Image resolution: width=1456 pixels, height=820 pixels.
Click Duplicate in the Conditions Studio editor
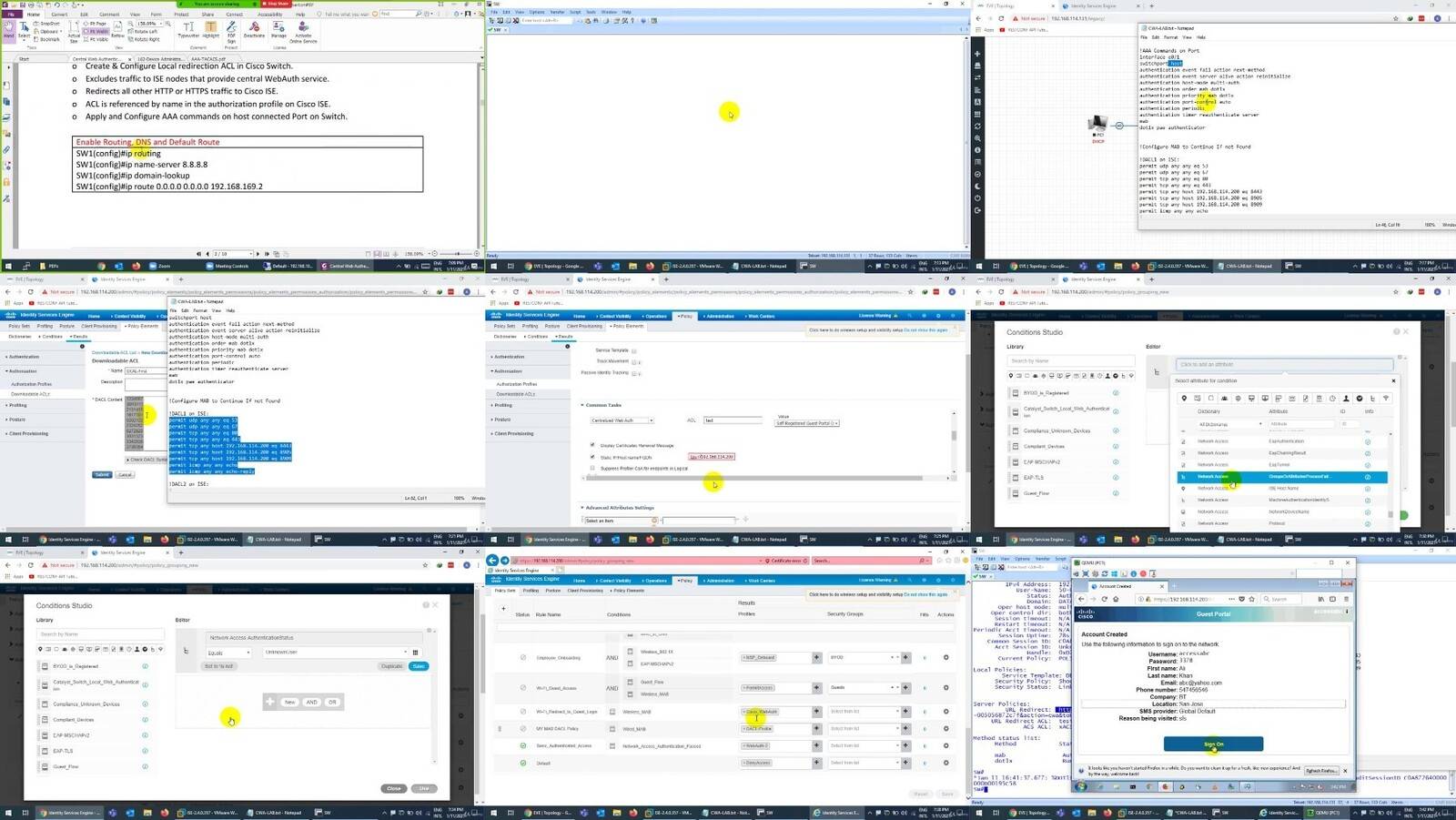[391, 666]
